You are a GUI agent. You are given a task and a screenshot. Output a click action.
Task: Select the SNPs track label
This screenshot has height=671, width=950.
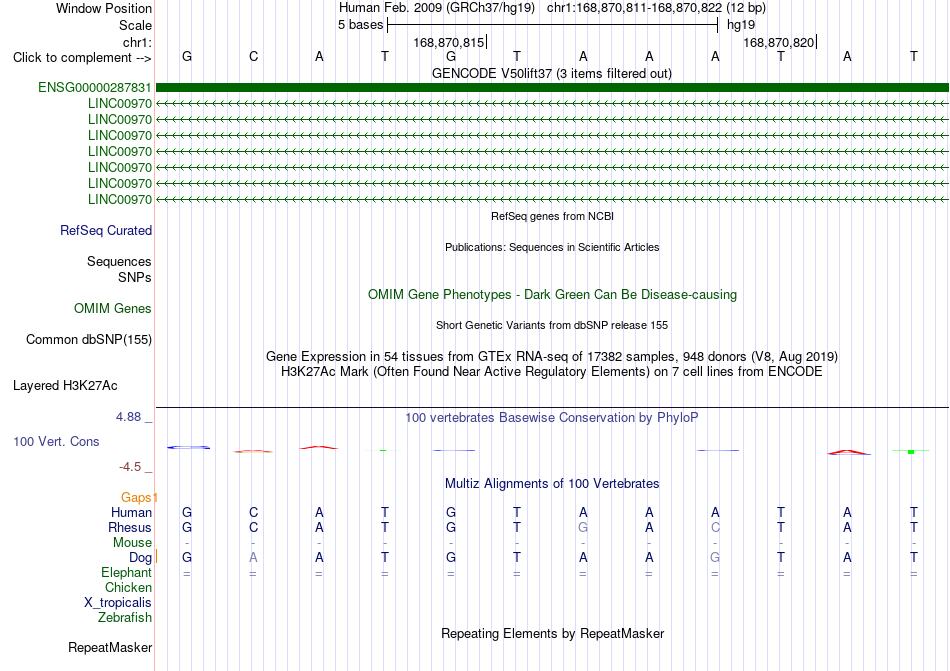135,277
